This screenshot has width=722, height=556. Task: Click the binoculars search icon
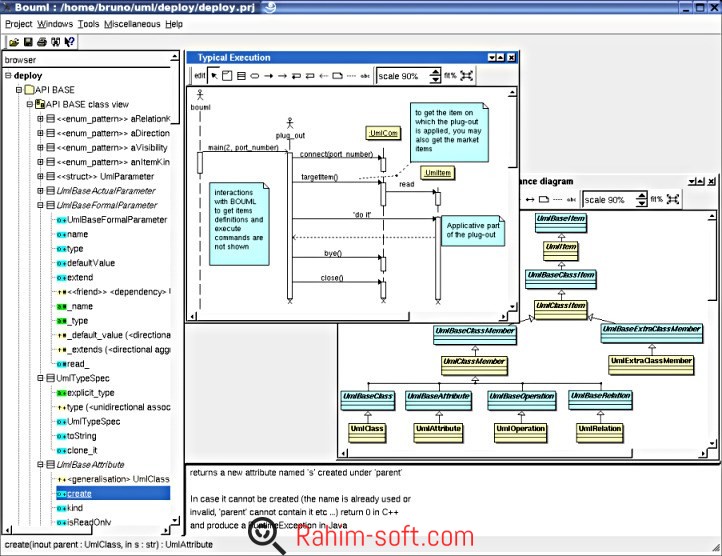56,42
